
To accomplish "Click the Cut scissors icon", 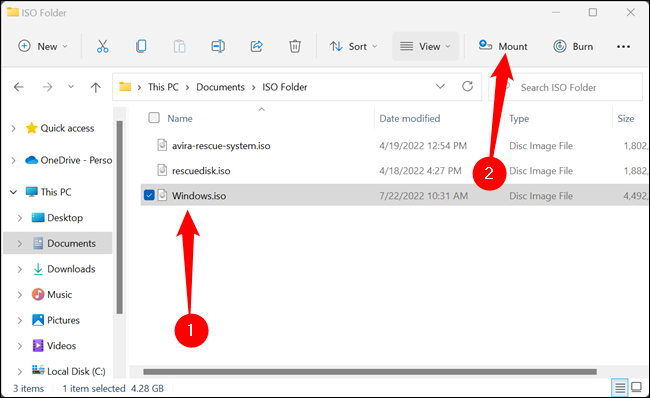I will click(x=102, y=46).
